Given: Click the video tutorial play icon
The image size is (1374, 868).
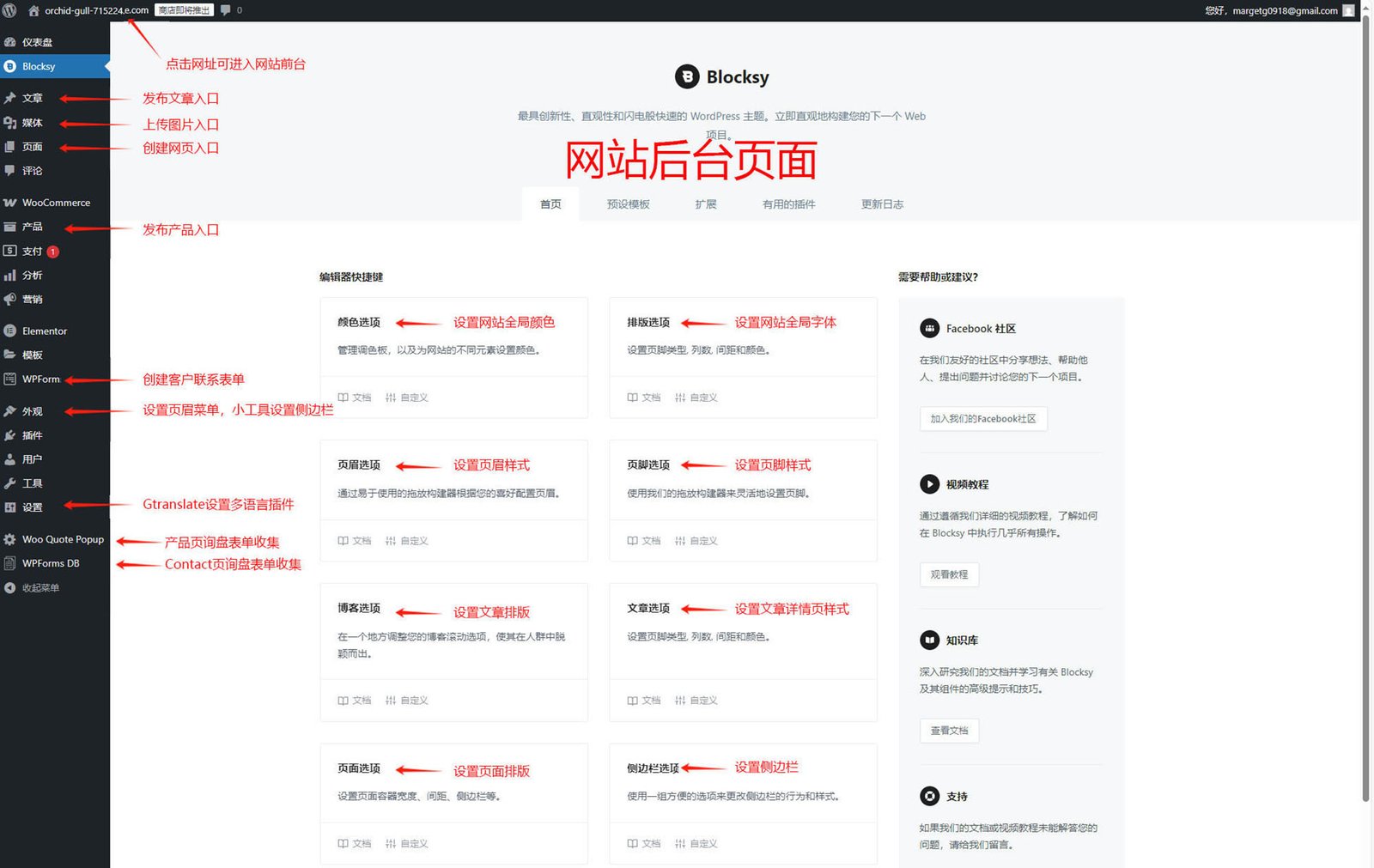Looking at the screenshot, I should [929, 484].
